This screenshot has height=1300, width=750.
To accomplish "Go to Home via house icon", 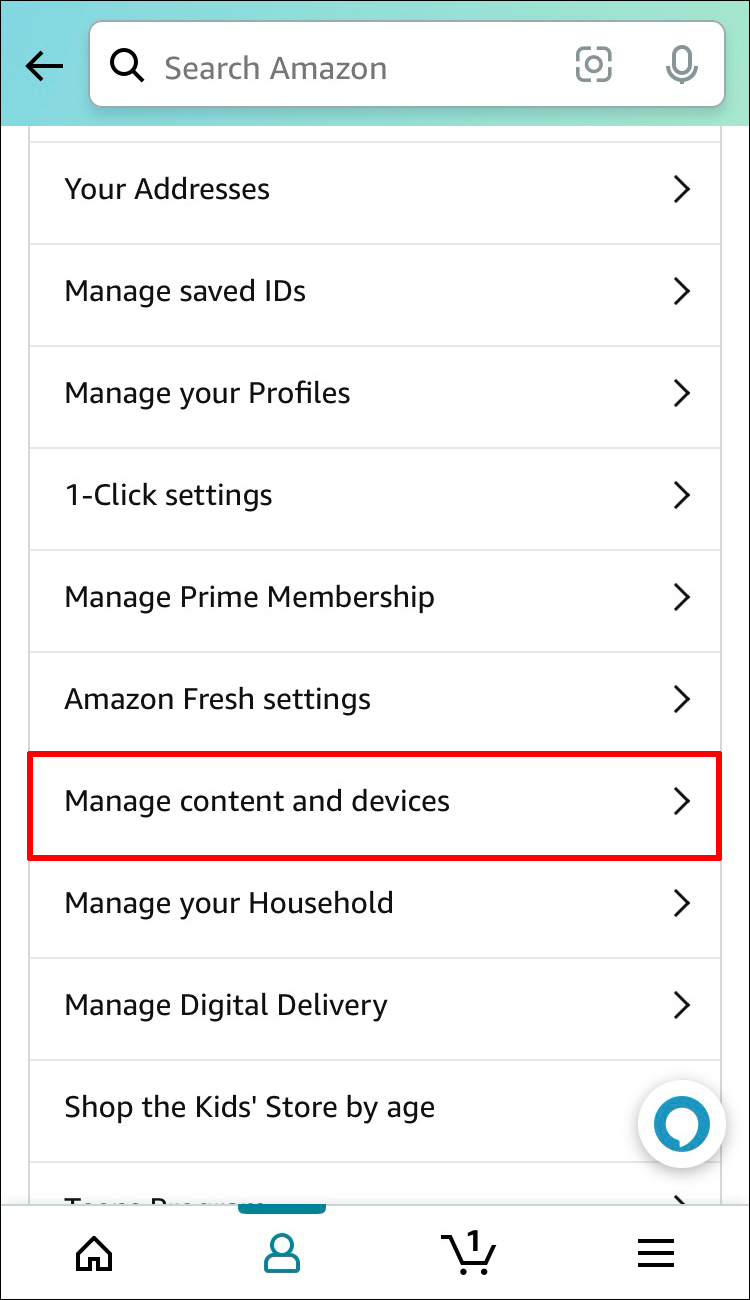I will 95,1251.
